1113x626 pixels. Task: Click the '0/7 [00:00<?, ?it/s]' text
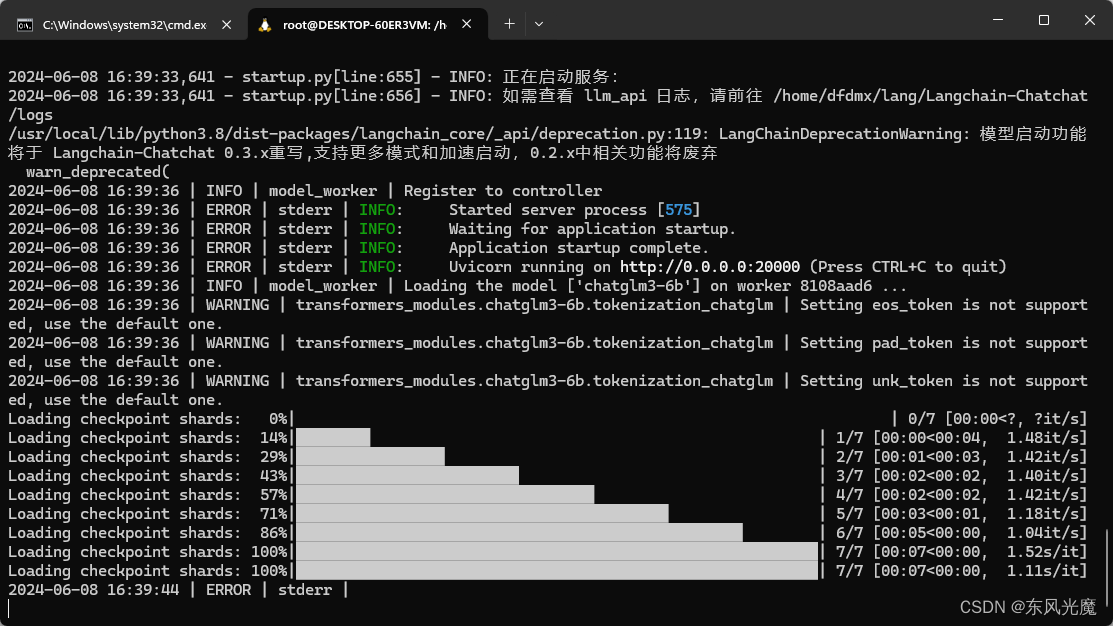coord(997,419)
